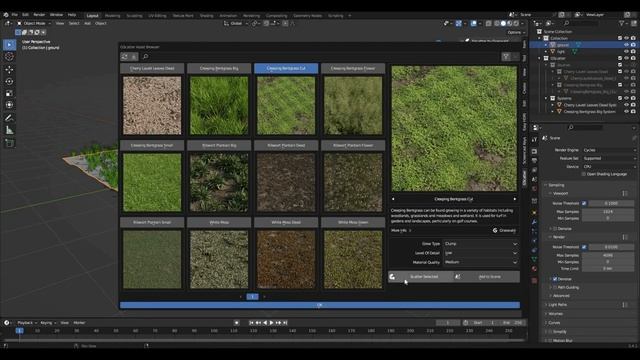Select the Rotate tool in viewport toolbar

pyautogui.click(x=9, y=81)
